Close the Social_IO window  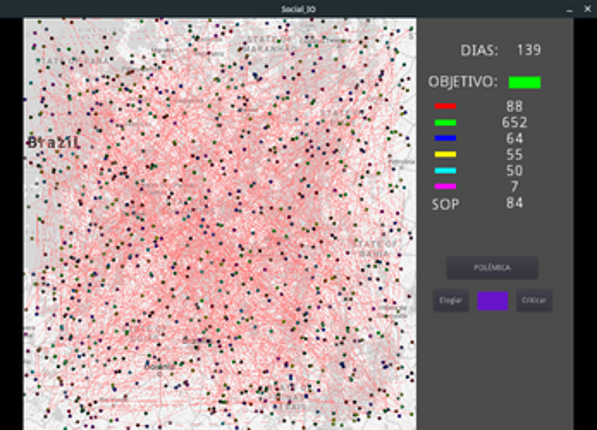(587, 8)
